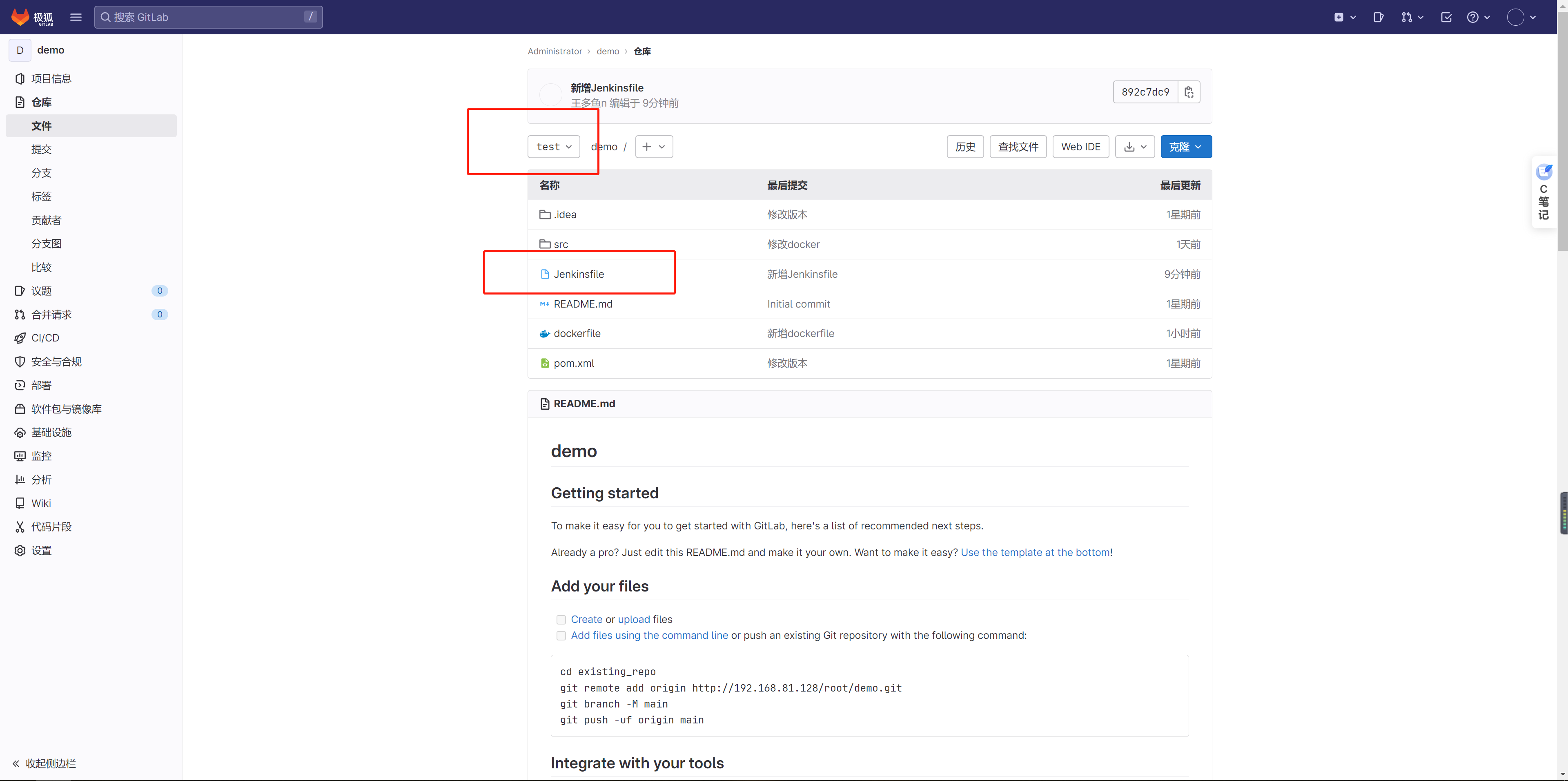Viewport: 1568px width, 781px height.
Task: Click the upload link in README
Action: pos(634,619)
